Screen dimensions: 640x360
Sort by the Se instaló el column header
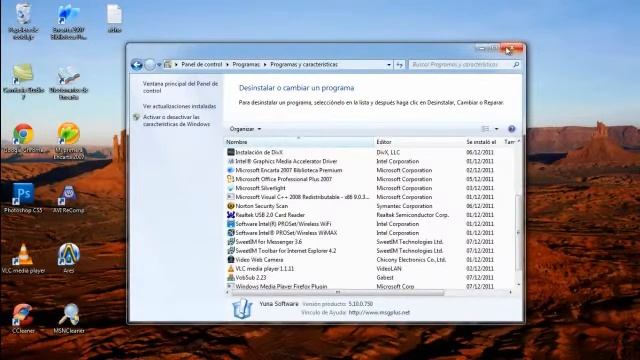(482, 142)
